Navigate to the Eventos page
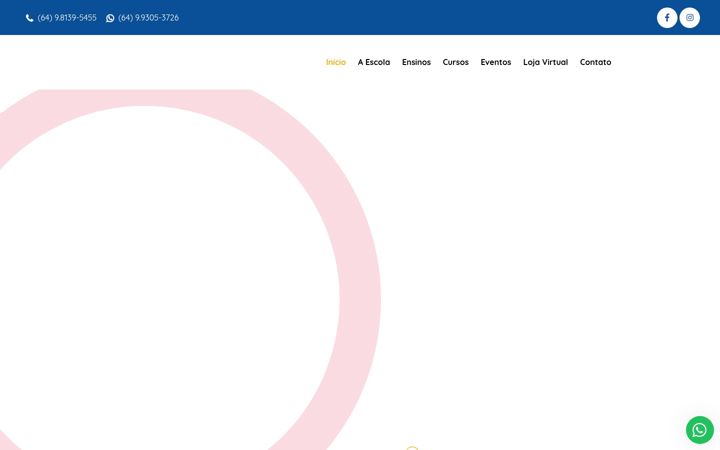The image size is (720, 450). coord(496,62)
